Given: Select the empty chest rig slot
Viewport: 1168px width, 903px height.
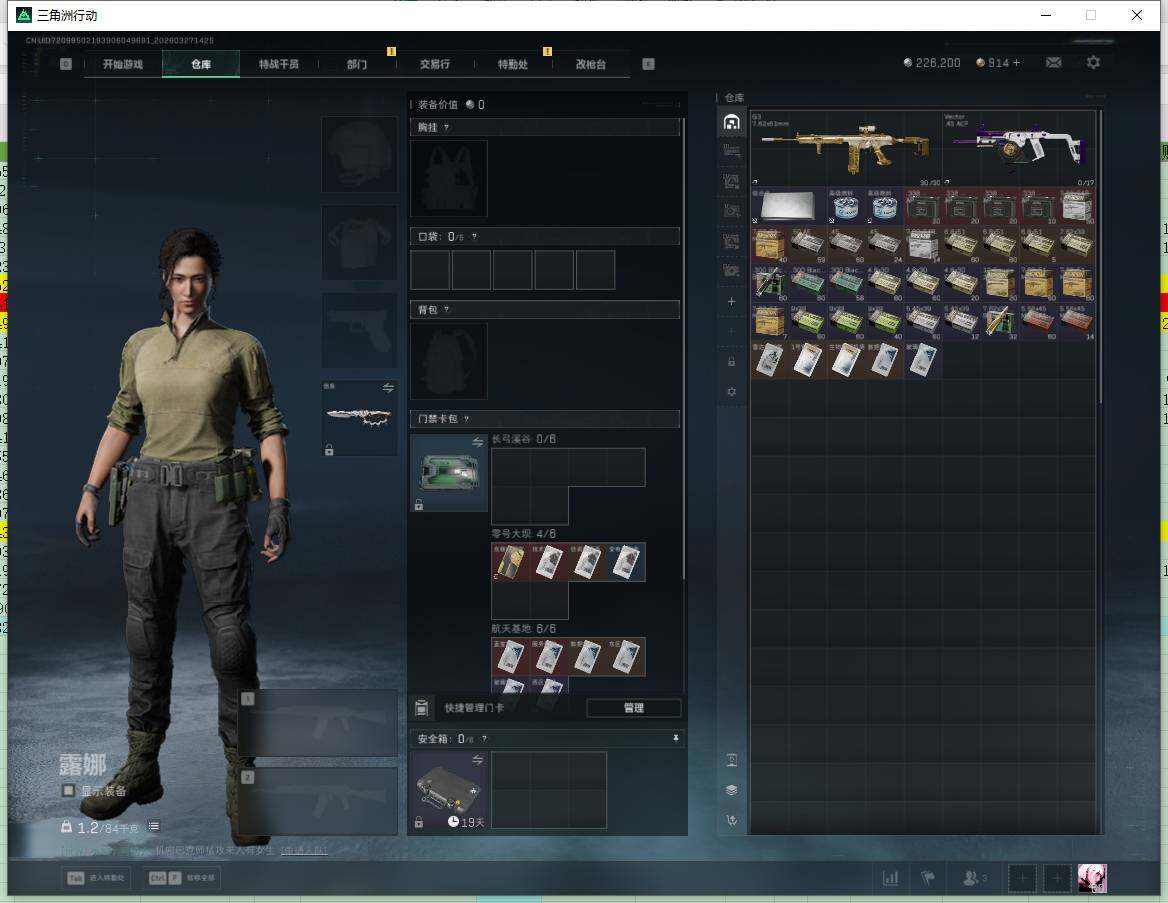Looking at the screenshot, I should [x=449, y=179].
